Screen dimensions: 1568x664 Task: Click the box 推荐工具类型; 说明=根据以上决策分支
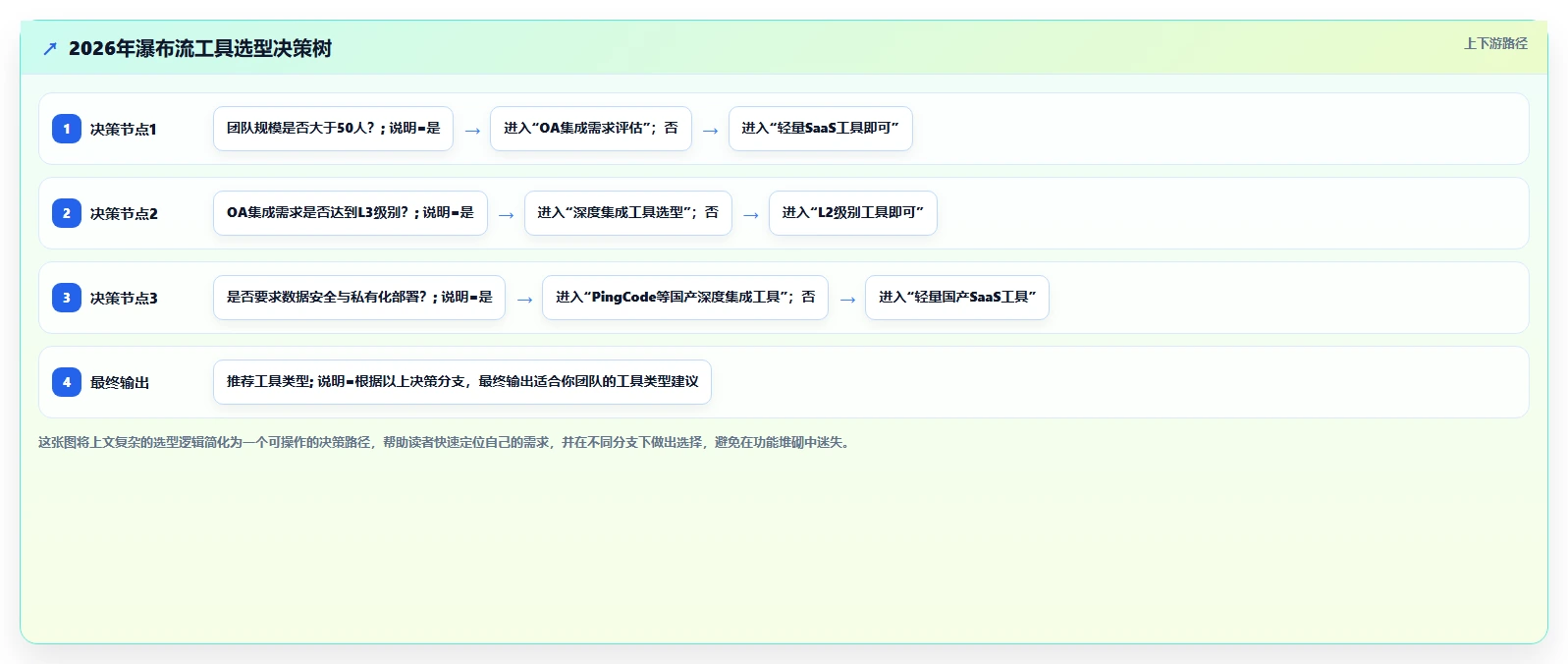pyautogui.click(x=462, y=382)
